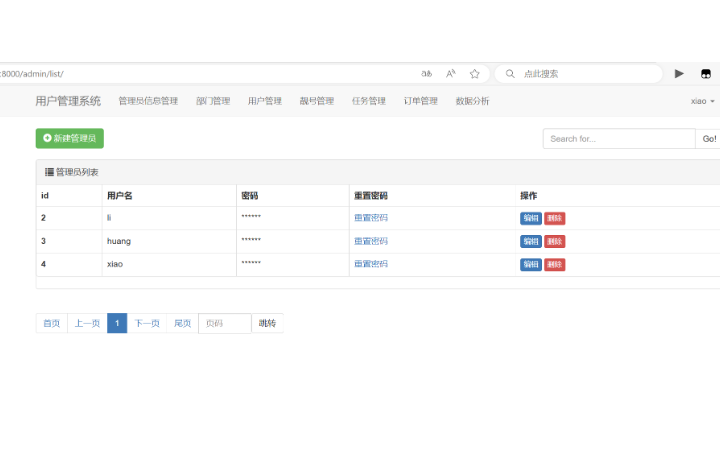Select page 1 in pagination
Viewport: 720px width, 450px height.
pyautogui.click(x=117, y=323)
